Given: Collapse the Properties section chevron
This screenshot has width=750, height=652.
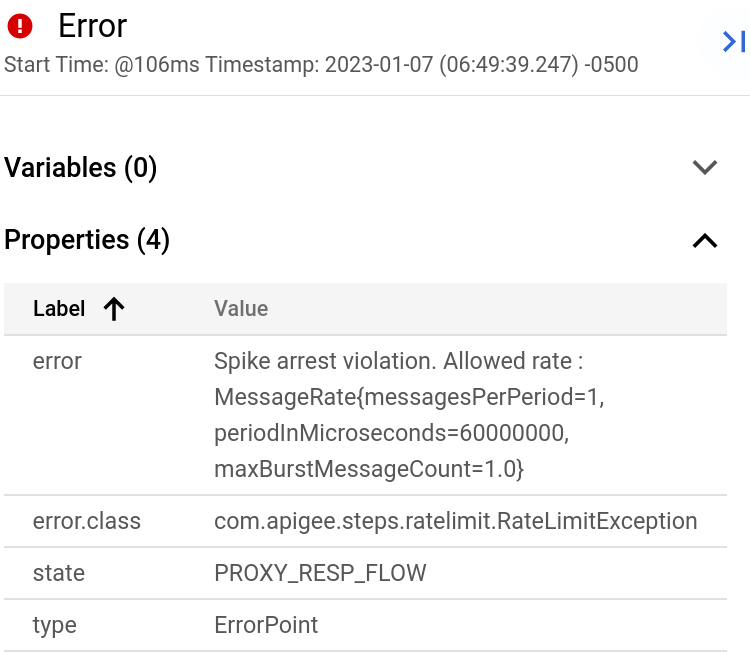Looking at the screenshot, I should (x=705, y=241).
